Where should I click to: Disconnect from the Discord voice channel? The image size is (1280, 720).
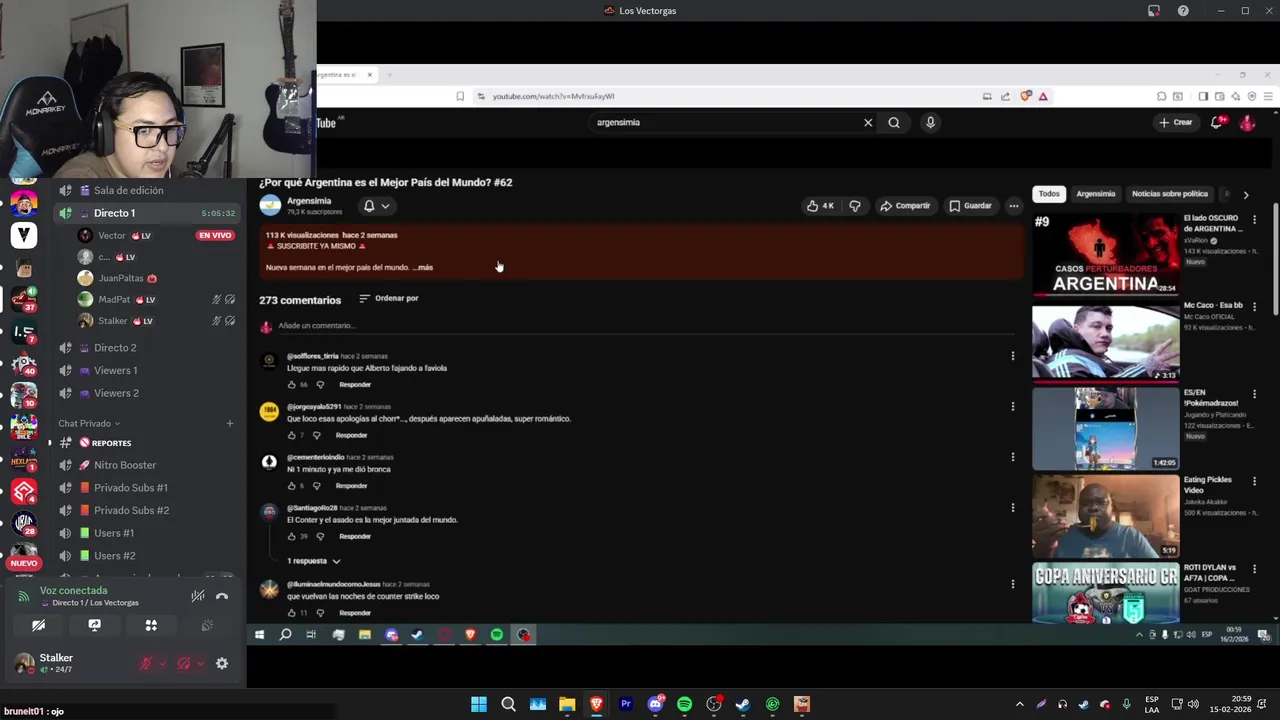coord(222,596)
